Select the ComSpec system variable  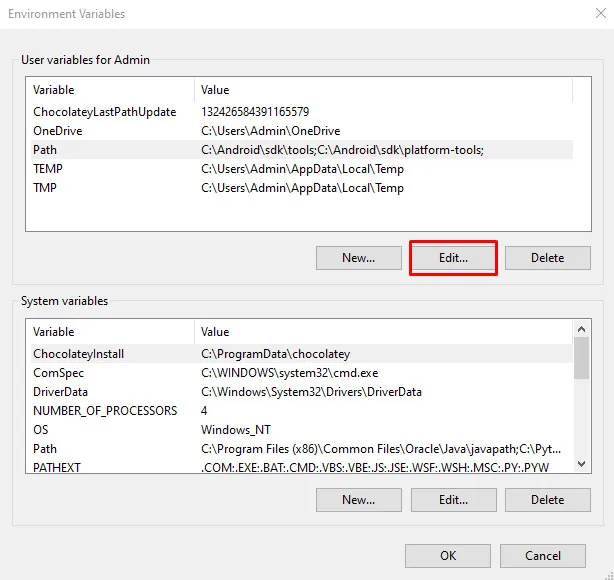pyautogui.click(x=58, y=373)
